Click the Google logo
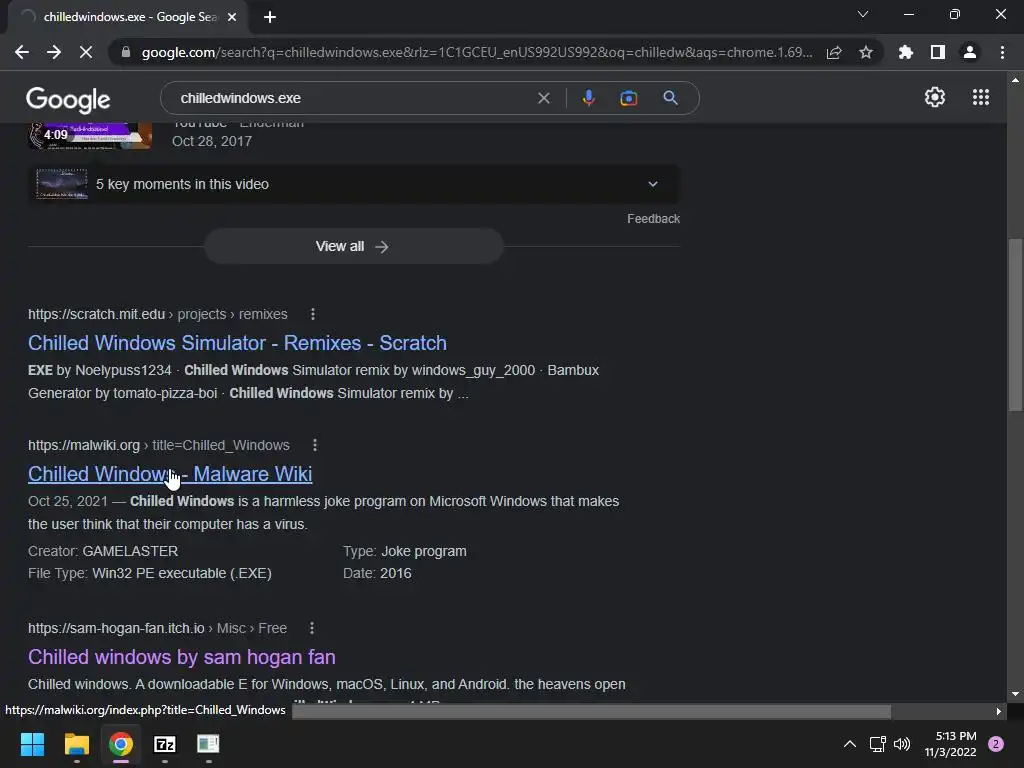Viewport: 1024px width, 768px height. [x=68, y=100]
